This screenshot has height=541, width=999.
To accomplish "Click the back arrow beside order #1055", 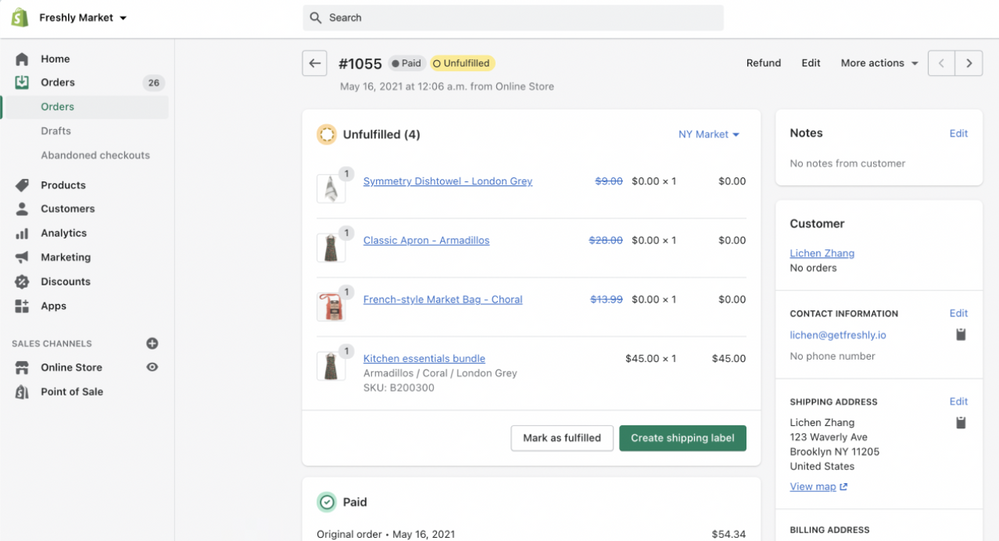I will (x=315, y=64).
